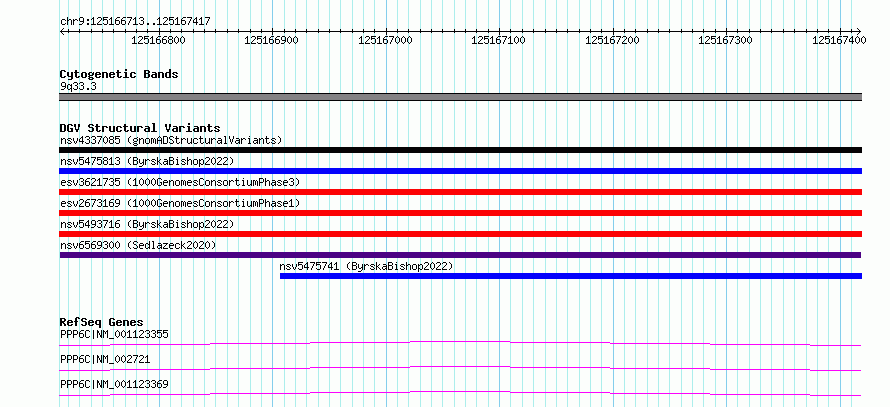890x407 pixels.
Task: Select the RefSeq Genes track title
Action: 101,322
